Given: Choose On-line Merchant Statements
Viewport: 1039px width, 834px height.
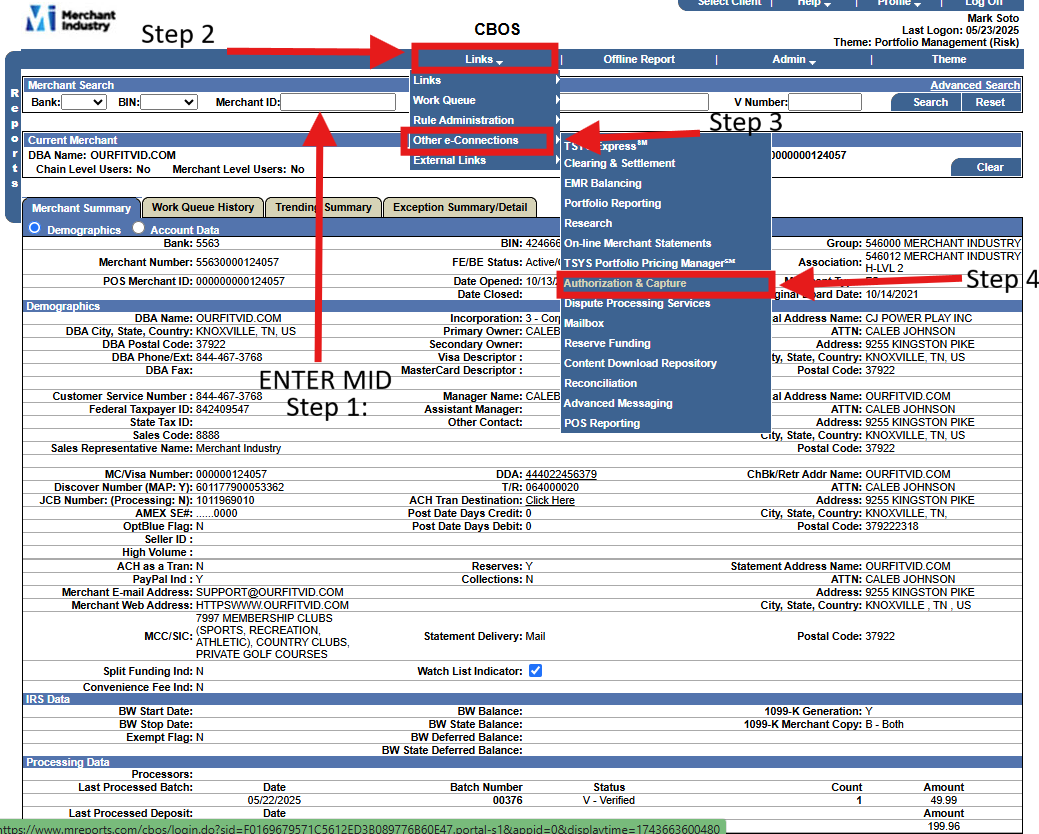Looking at the screenshot, I should (665, 243).
